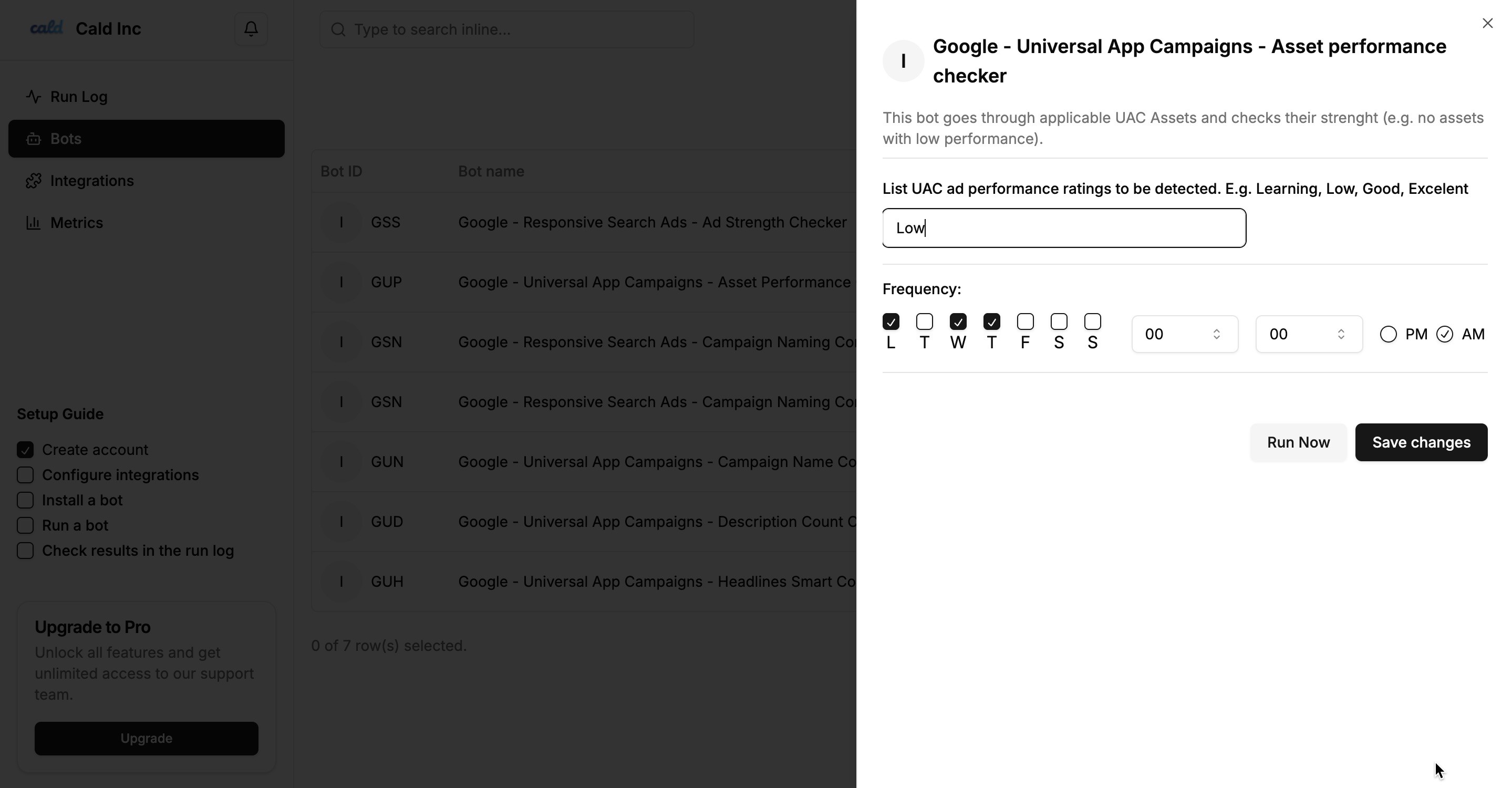Viewport: 1512px width, 788px height.
Task: Click Ad Strength Checker bot name
Action: [x=652, y=222]
